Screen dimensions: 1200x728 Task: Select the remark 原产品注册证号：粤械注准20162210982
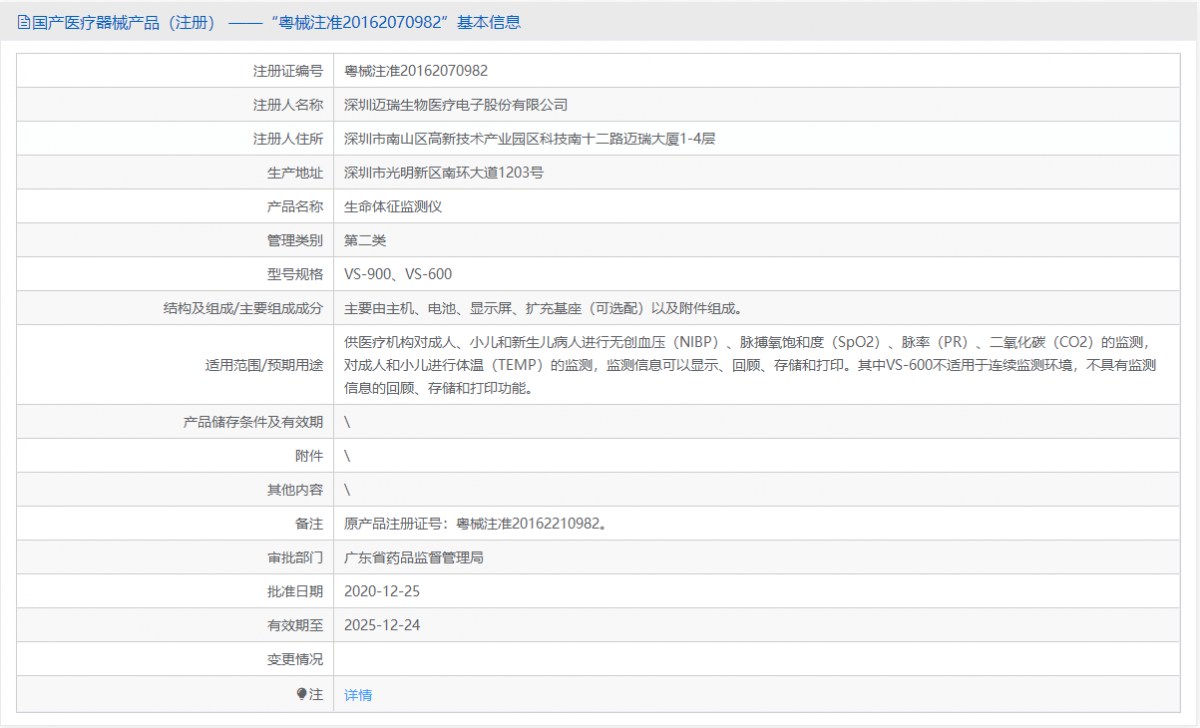point(475,523)
